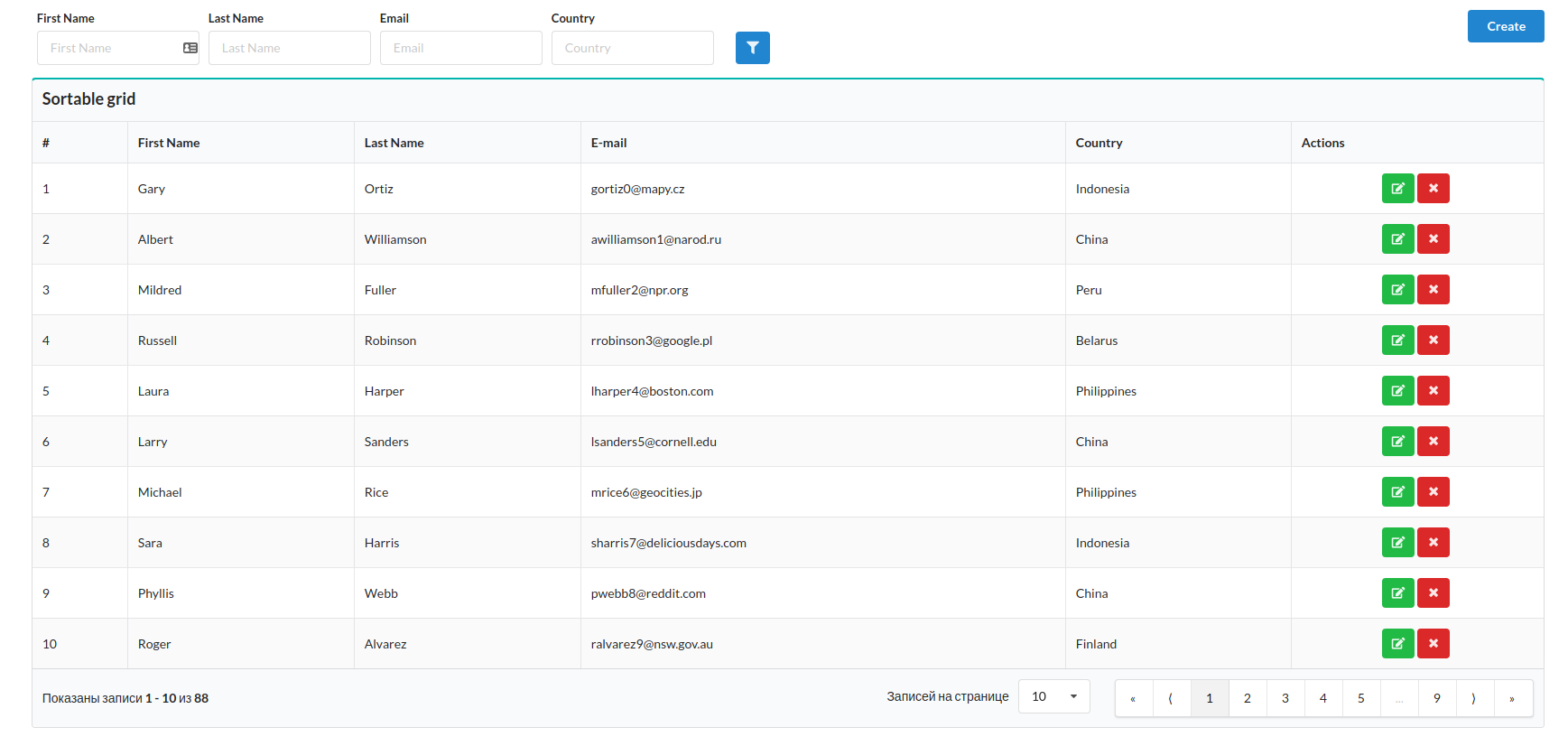Screen dimensions: 1568x746
Task: Go to the first page with « button
Action: tap(1134, 698)
